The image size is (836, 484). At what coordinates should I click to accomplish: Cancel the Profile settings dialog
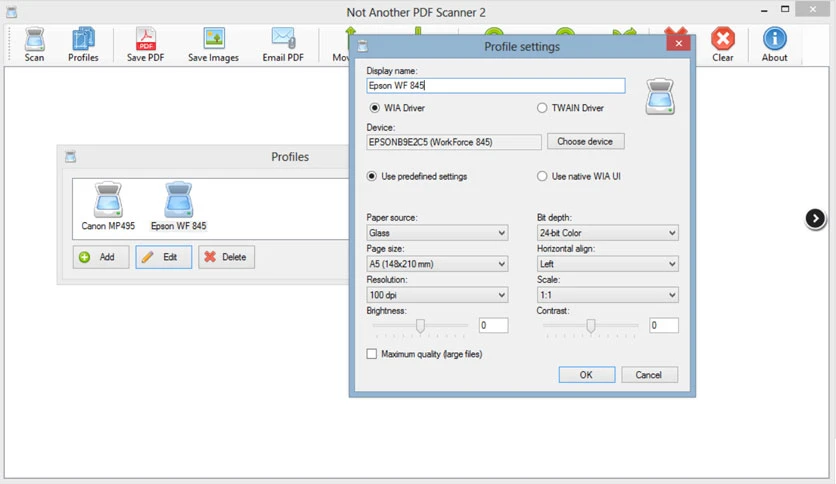coord(649,375)
